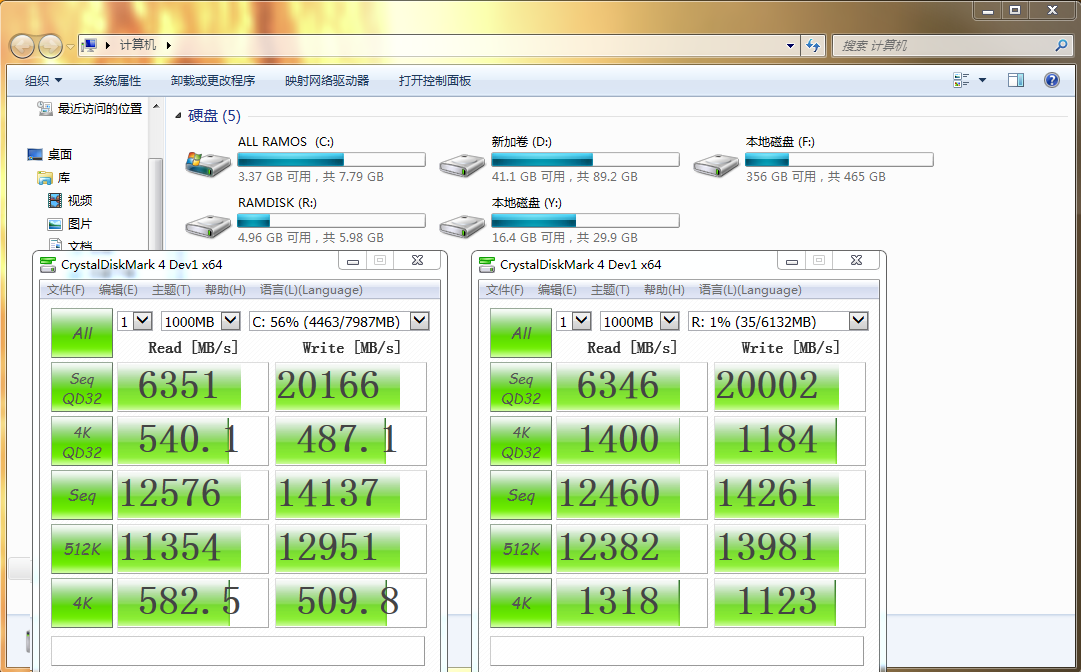Open 文件(F) menu in right CrystalDiskMark
The width and height of the screenshot is (1081, 672).
tap(505, 289)
